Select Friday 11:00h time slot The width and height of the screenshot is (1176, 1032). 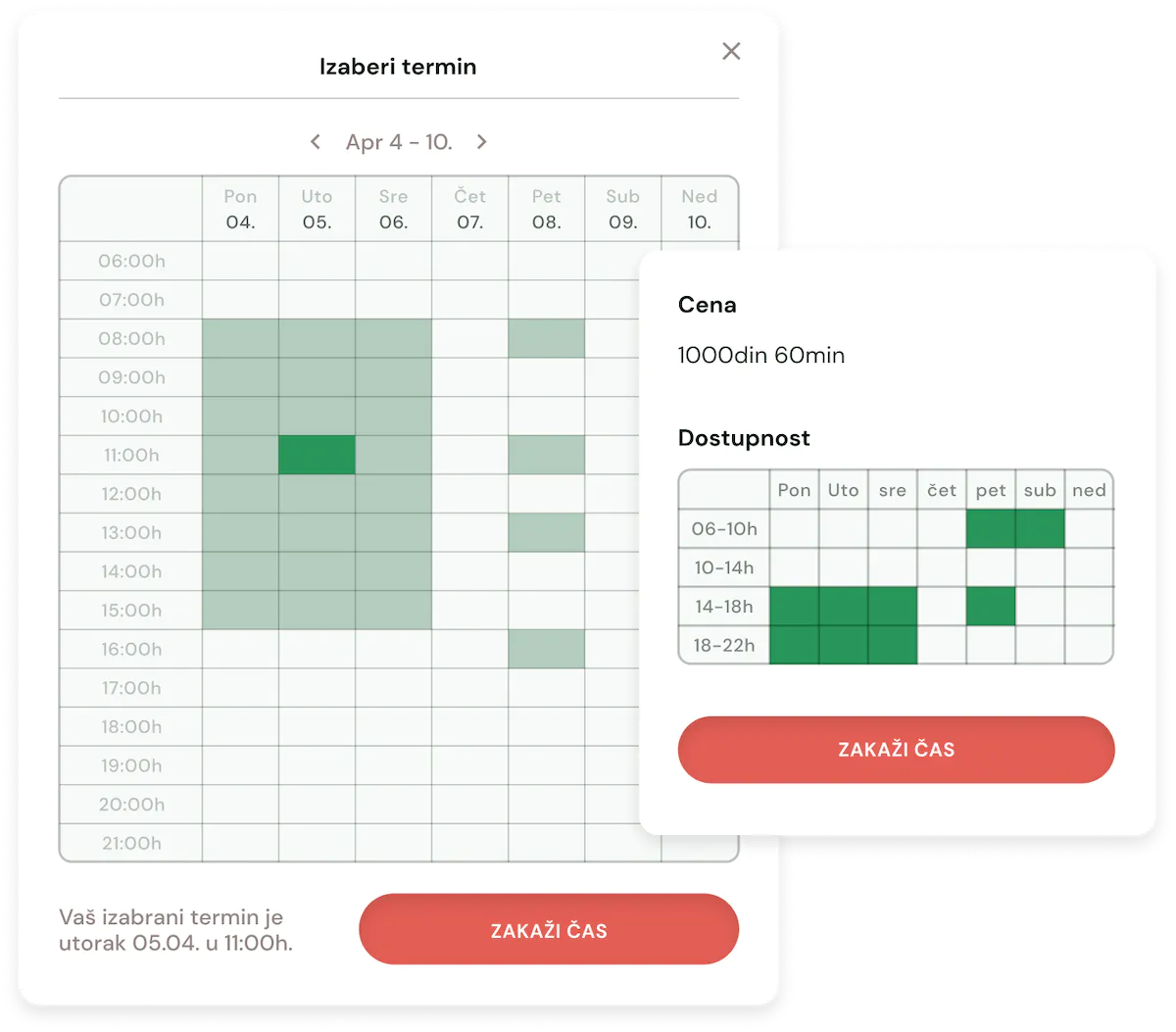click(x=546, y=455)
